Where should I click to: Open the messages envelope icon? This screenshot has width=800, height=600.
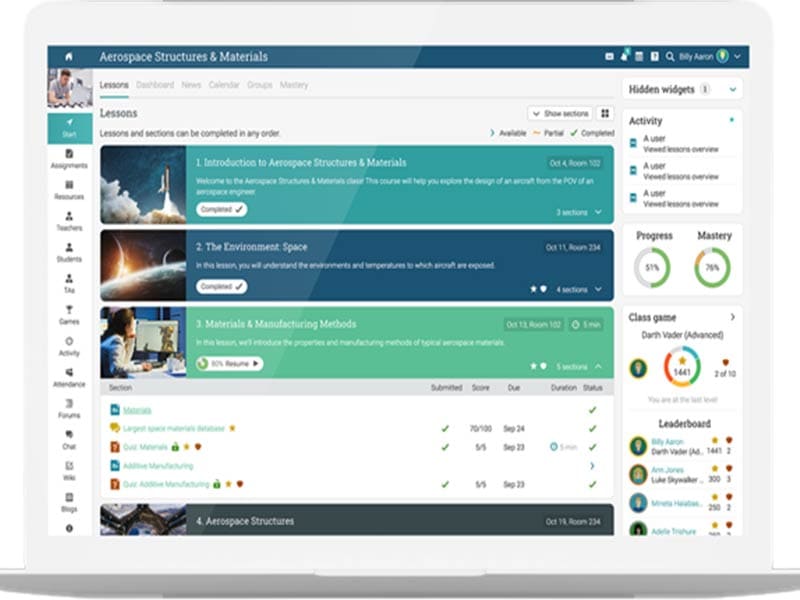tap(609, 57)
